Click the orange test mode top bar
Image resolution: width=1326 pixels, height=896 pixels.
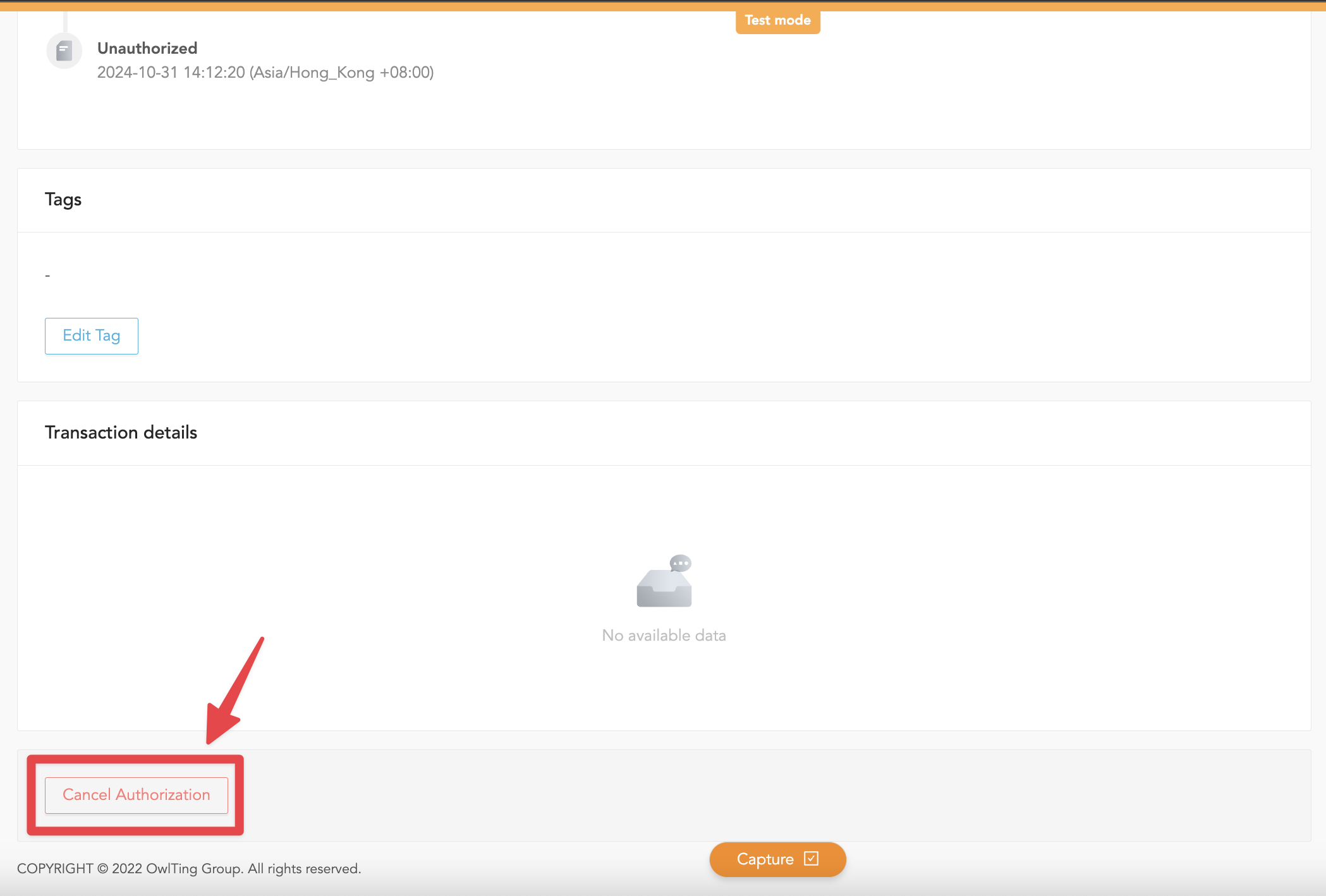point(379,6)
